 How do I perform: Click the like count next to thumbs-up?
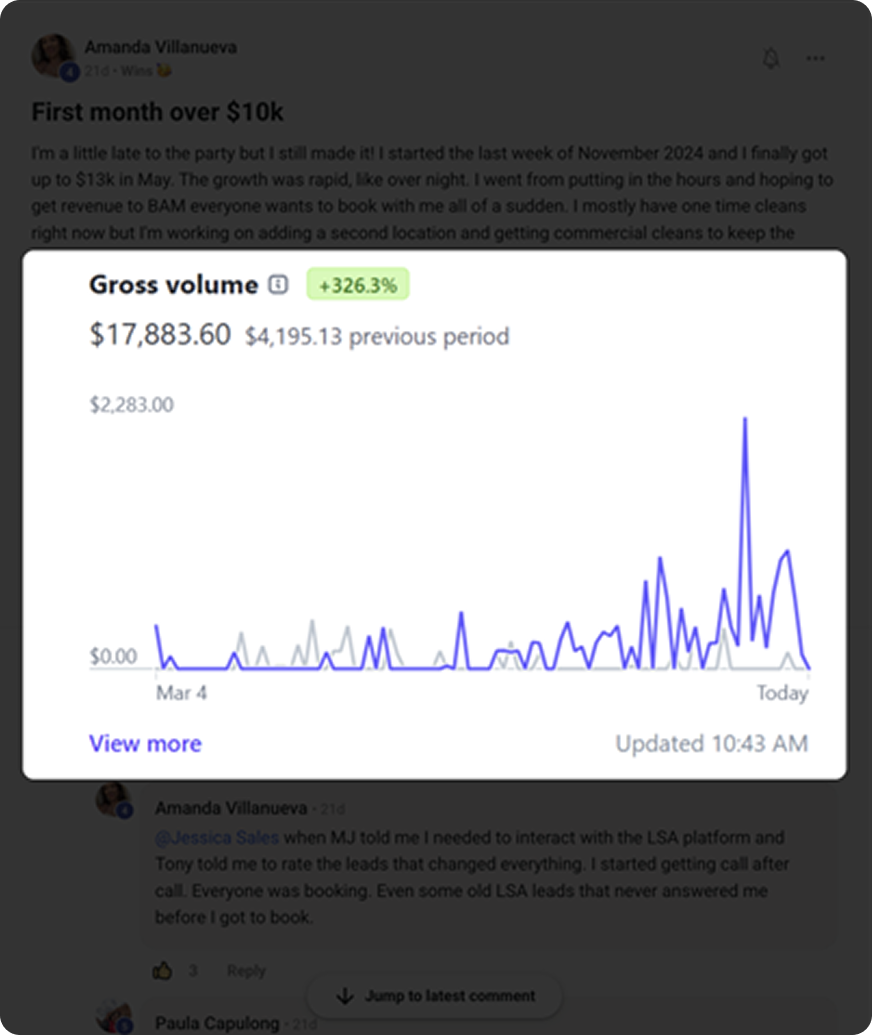pos(193,970)
